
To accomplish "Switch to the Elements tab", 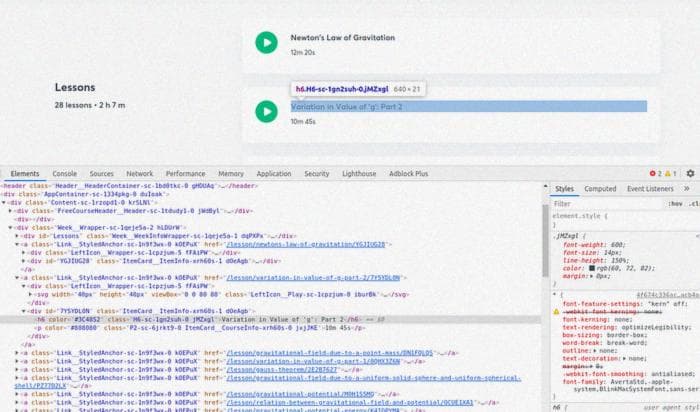I will (x=25, y=174).
